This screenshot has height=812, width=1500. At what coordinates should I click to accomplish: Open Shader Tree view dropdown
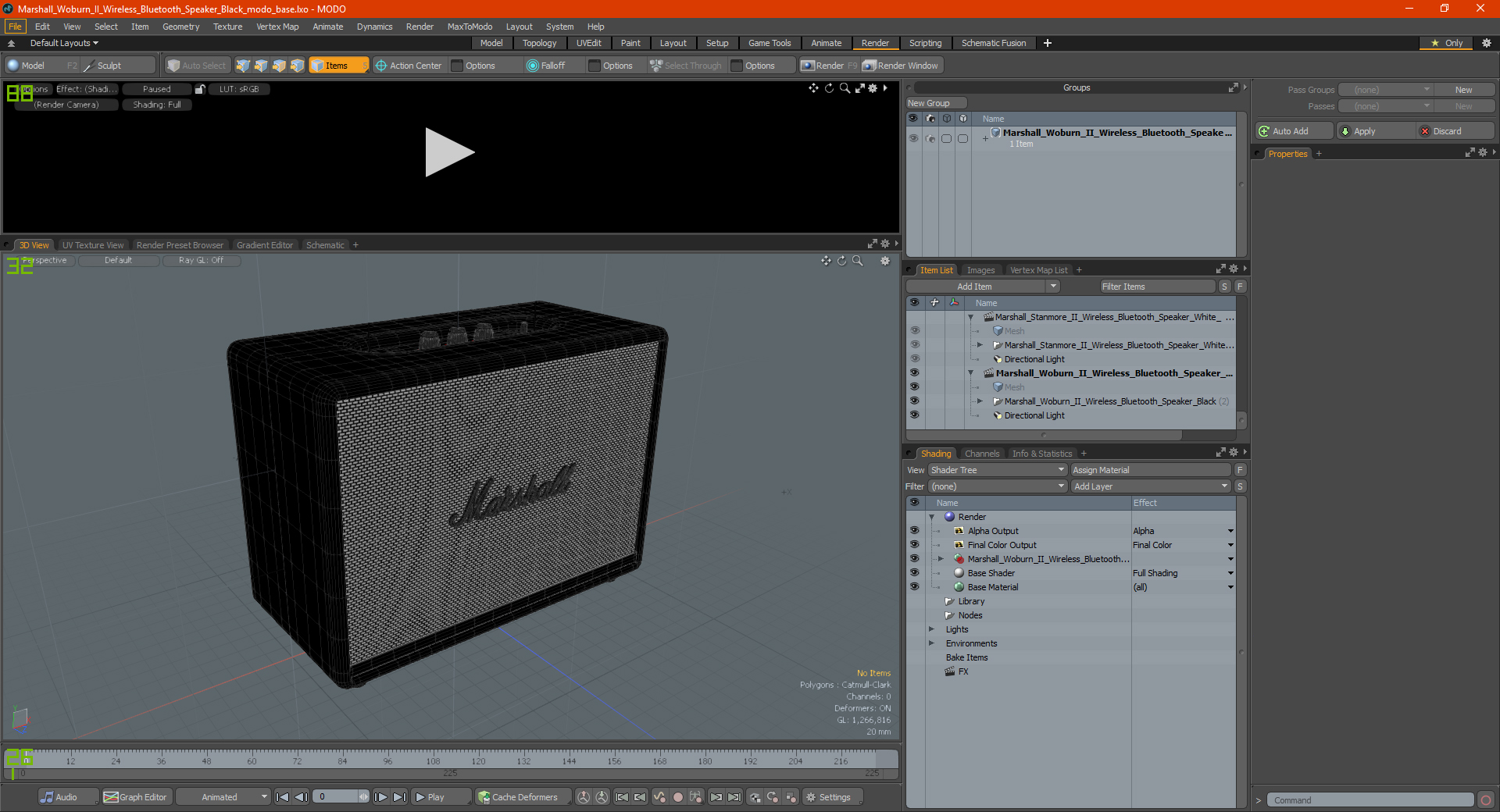pyautogui.click(x=998, y=470)
